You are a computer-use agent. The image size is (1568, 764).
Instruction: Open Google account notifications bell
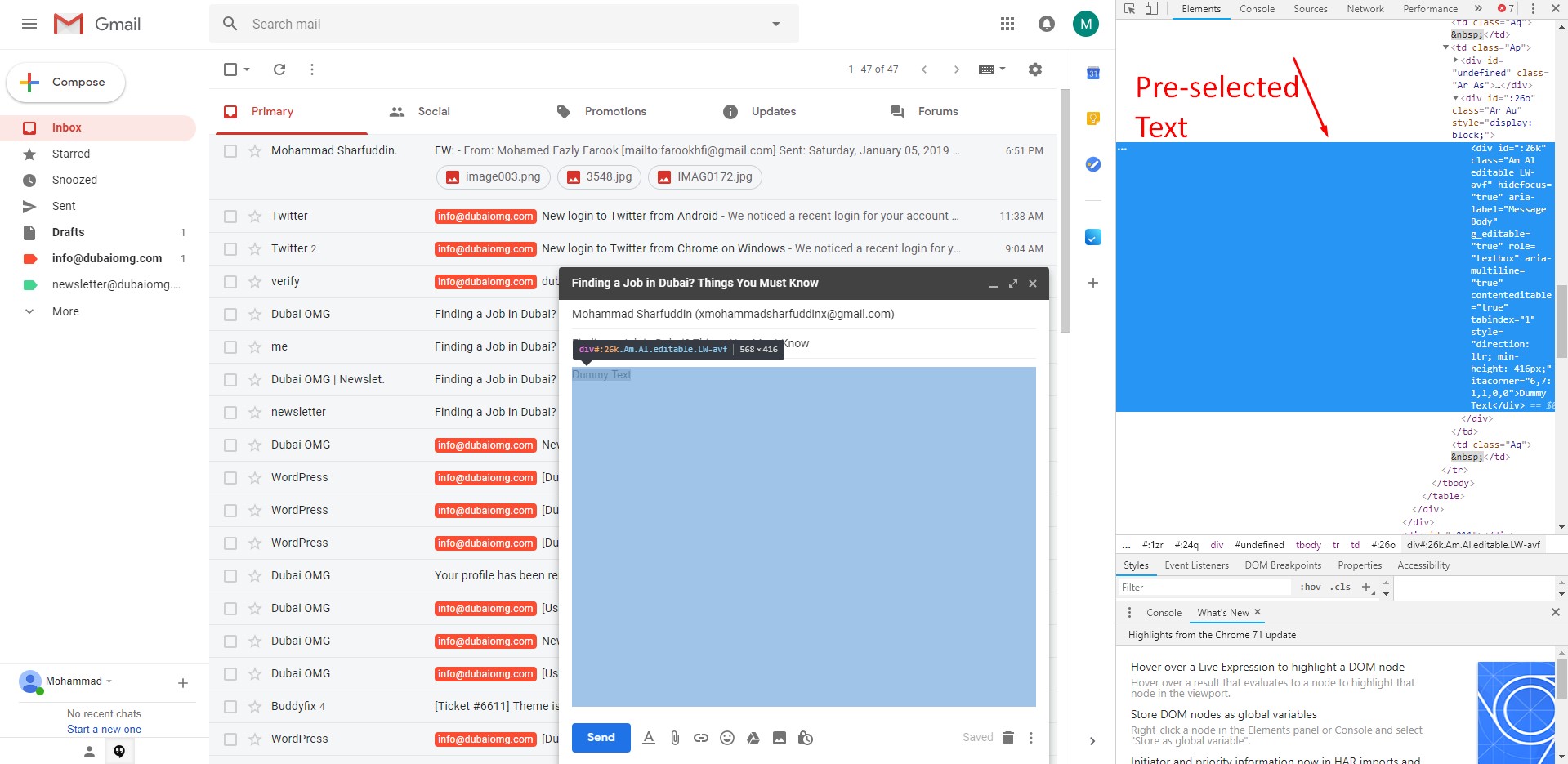click(1047, 24)
